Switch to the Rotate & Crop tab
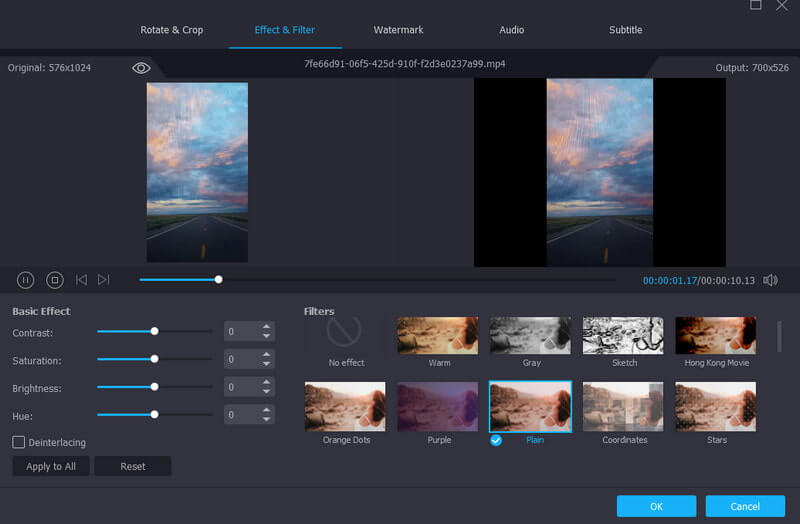This screenshot has width=800, height=524. pyautogui.click(x=171, y=30)
